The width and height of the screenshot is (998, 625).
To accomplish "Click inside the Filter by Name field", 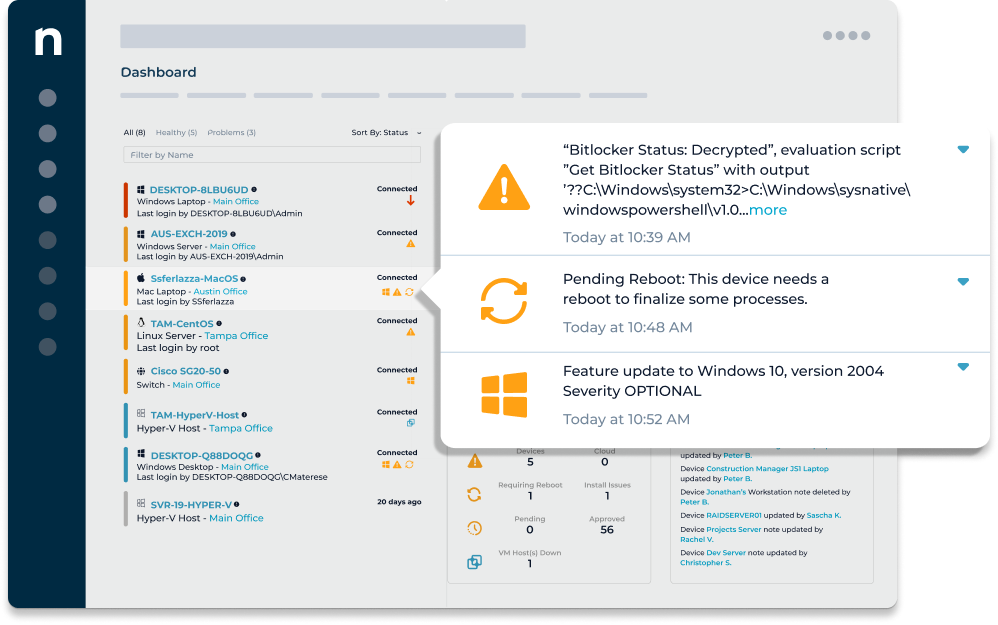I will (200, 155).
